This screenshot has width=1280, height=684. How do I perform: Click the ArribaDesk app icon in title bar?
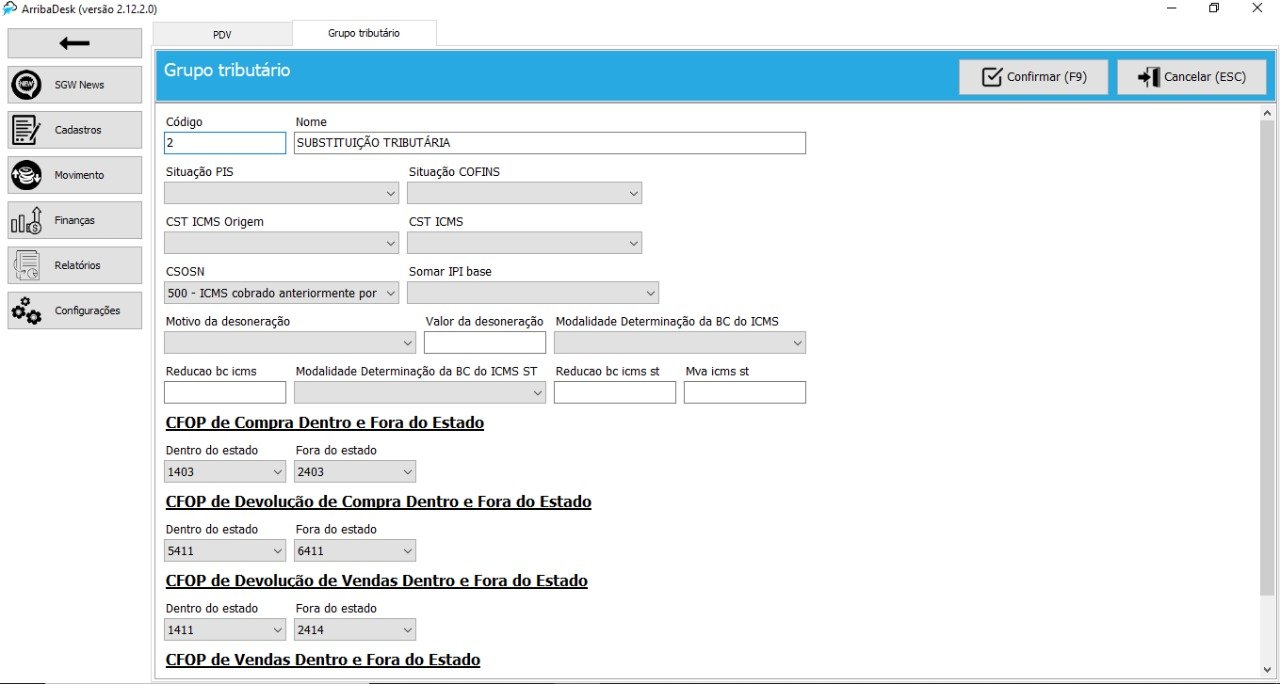point(10,8)
